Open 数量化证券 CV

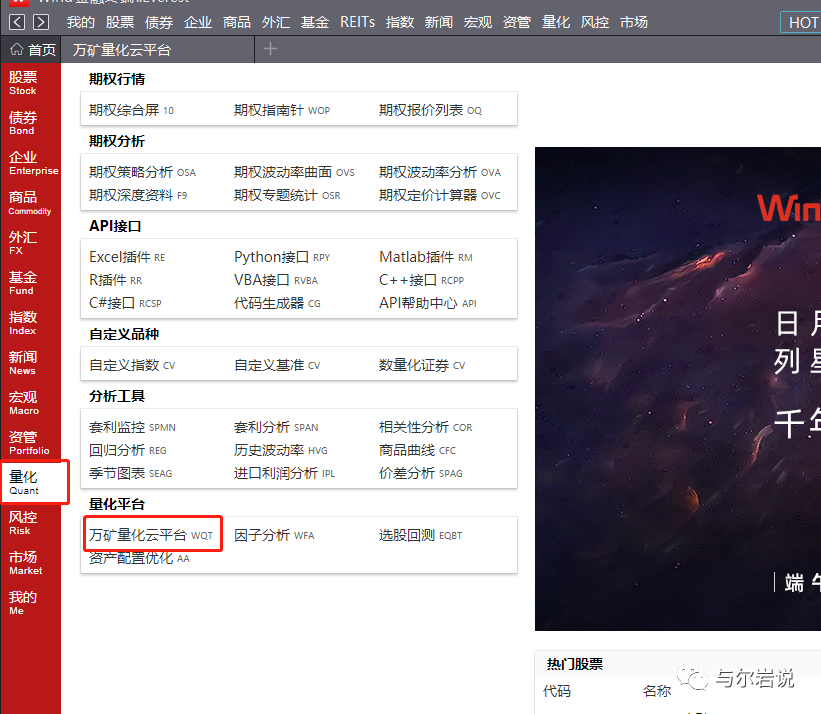[422, 365]
